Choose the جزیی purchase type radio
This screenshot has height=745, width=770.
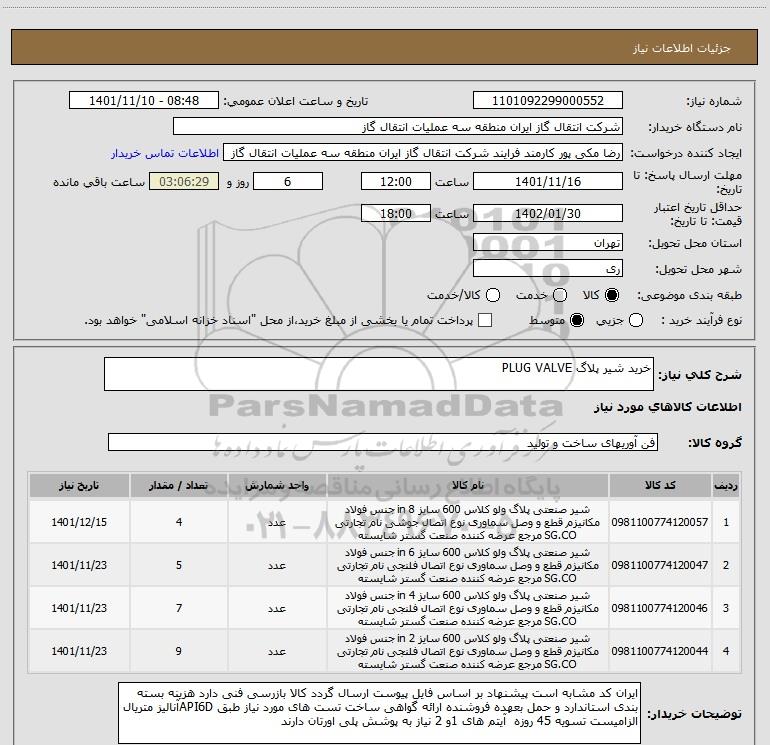pos(635,320)
